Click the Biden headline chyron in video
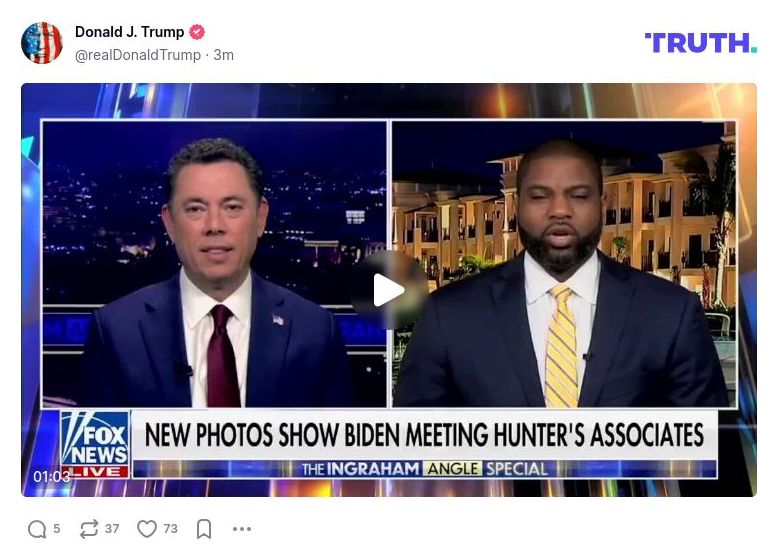Viewport: 778px width, 559px height. [x=424, y=435]
